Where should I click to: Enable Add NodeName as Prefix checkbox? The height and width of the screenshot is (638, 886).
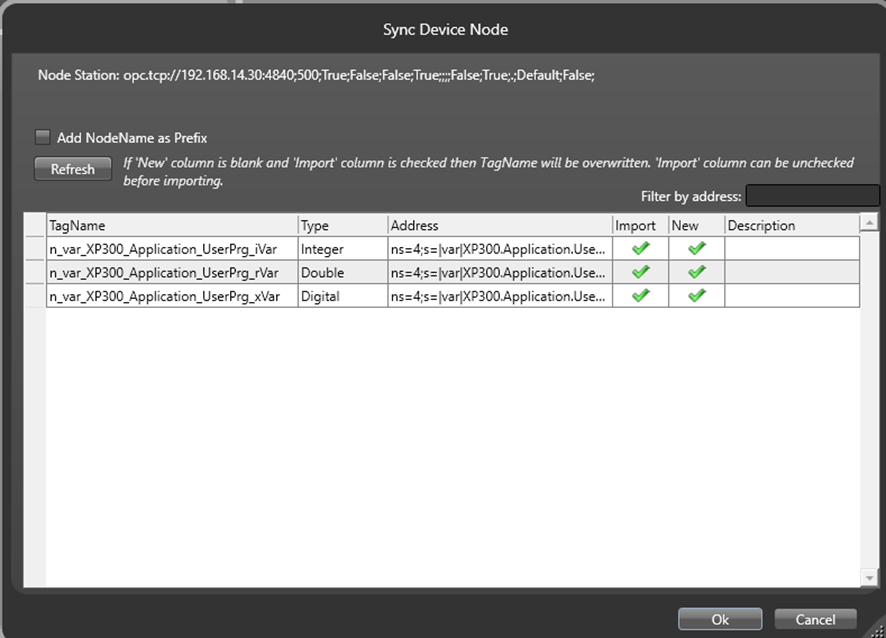click(43, 138)
